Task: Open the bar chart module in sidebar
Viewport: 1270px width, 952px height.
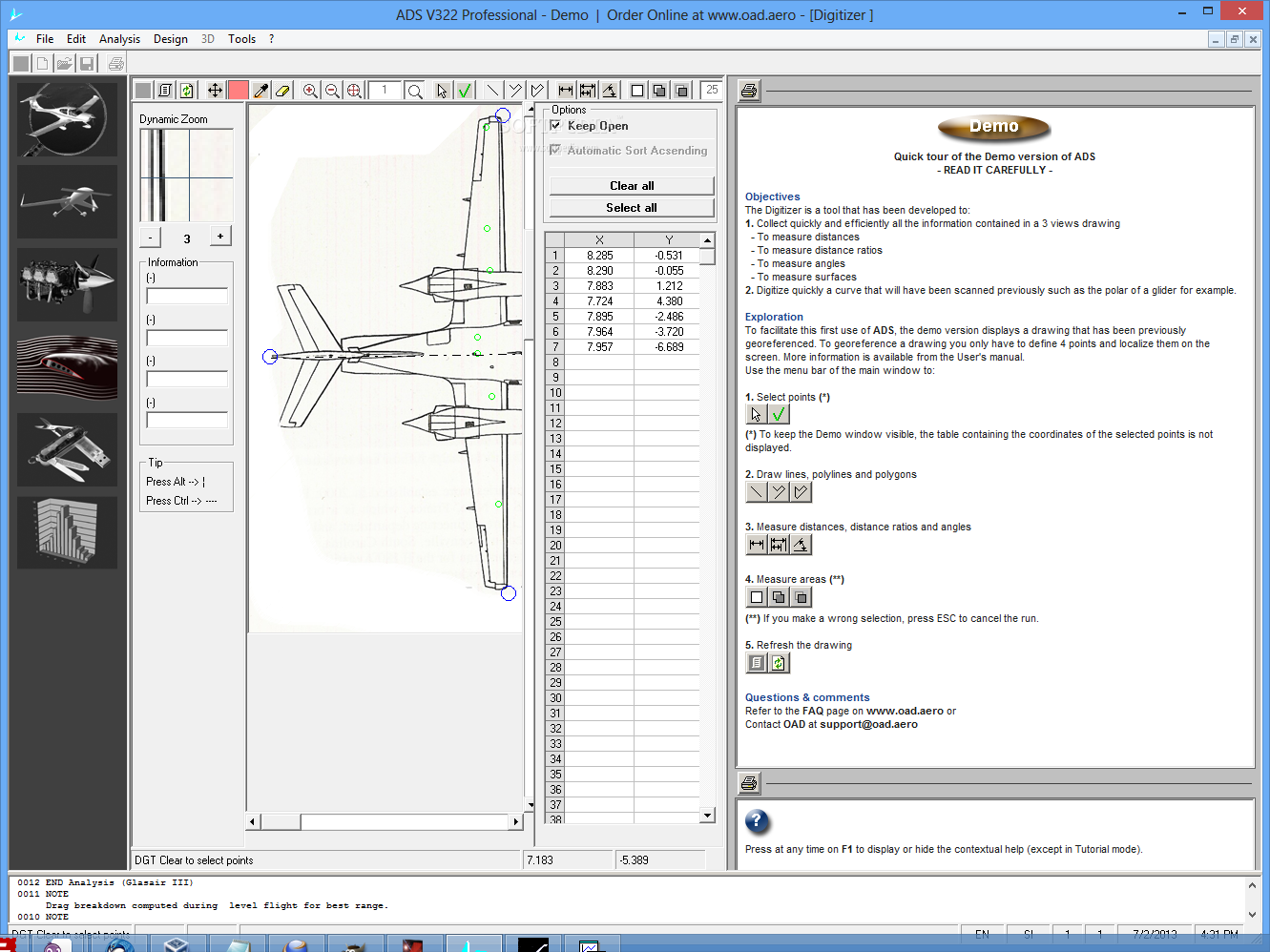Action: click(67, 531)
